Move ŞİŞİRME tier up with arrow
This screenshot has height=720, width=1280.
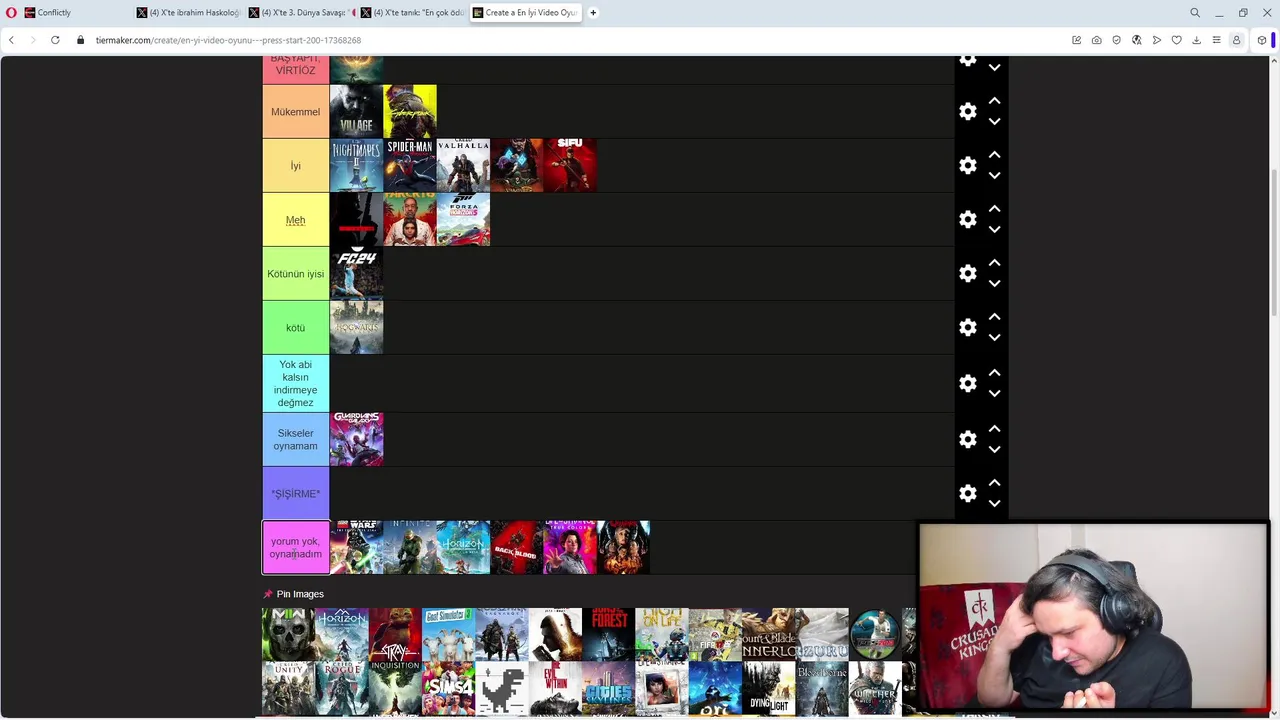tap(994, 483)
